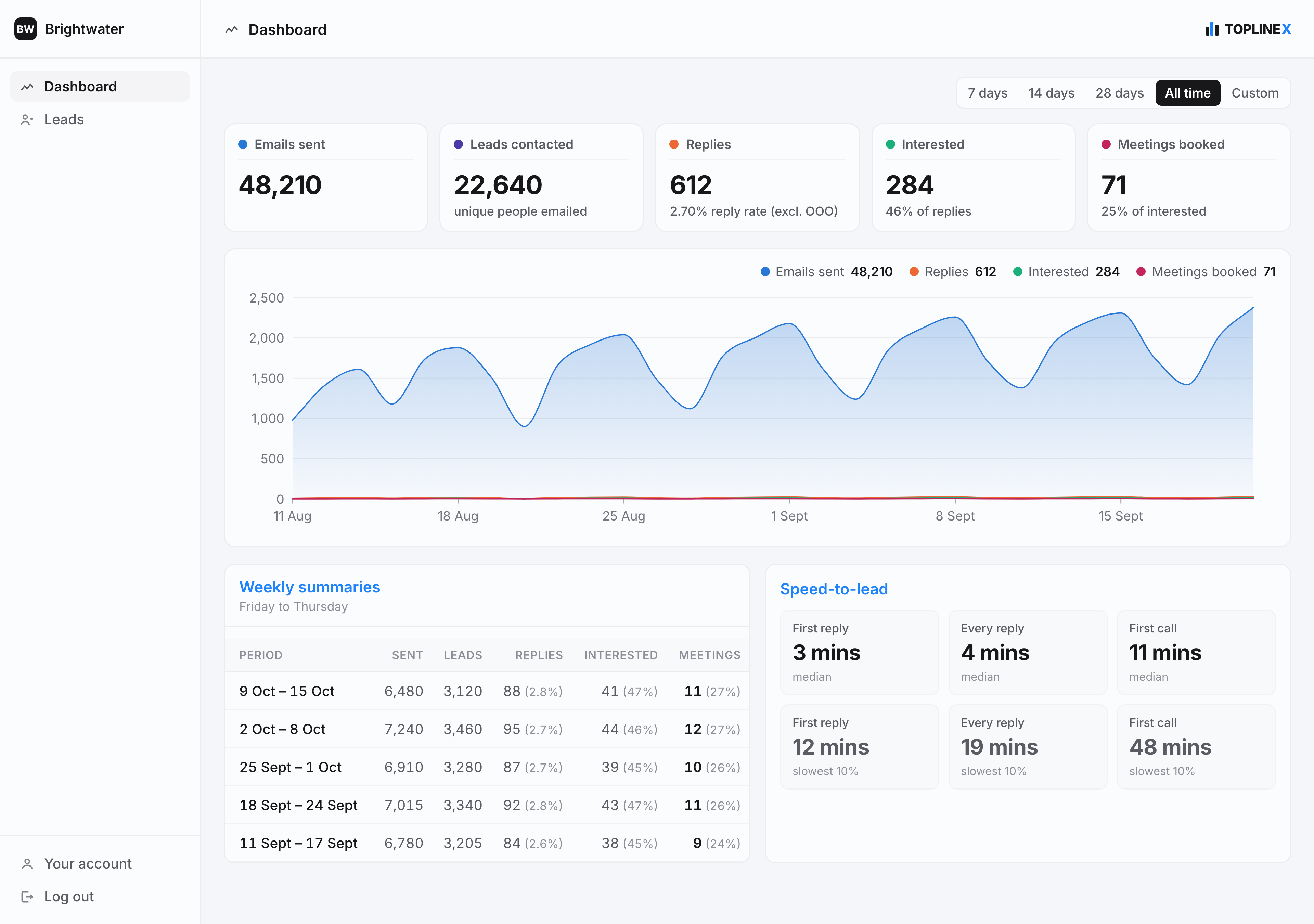This screenshot has height=924, width=1314.
Task: Select the 9 Oct – 15 Oct row
Action: point(487,692)
